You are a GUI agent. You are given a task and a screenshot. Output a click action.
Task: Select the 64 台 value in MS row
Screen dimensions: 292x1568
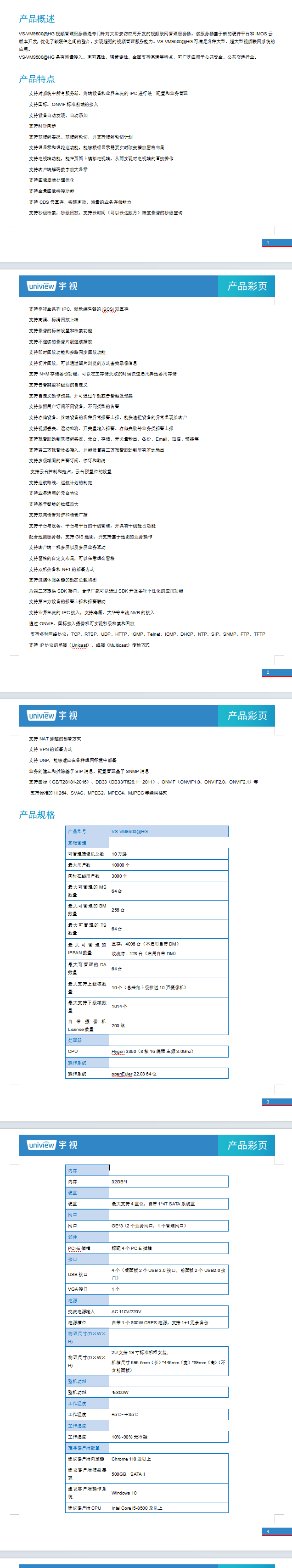click(x=168, y=891)
